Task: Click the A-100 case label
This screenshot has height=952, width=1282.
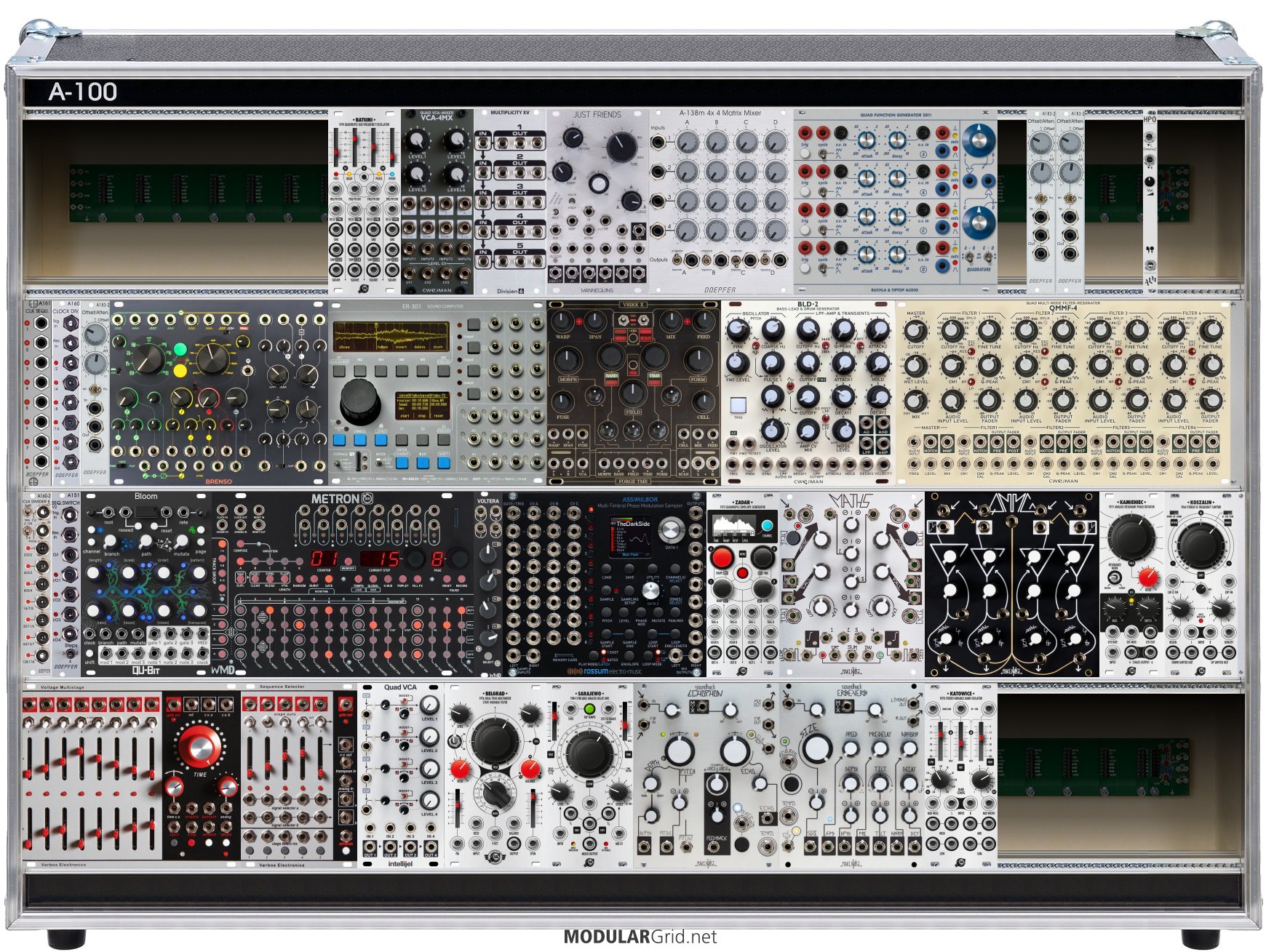Action: click(83, 92)
